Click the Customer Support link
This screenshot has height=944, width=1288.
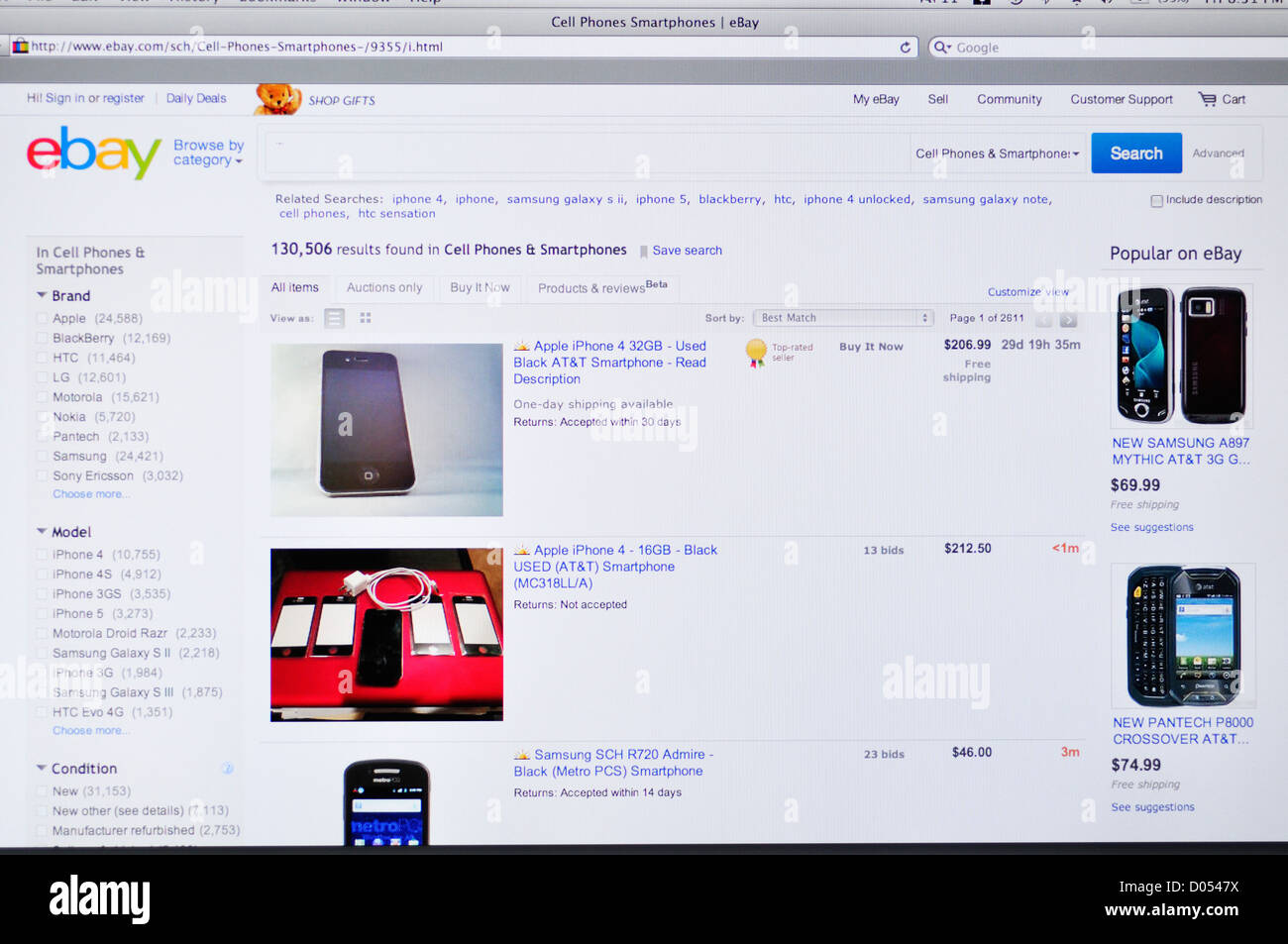pos(1122,99)
